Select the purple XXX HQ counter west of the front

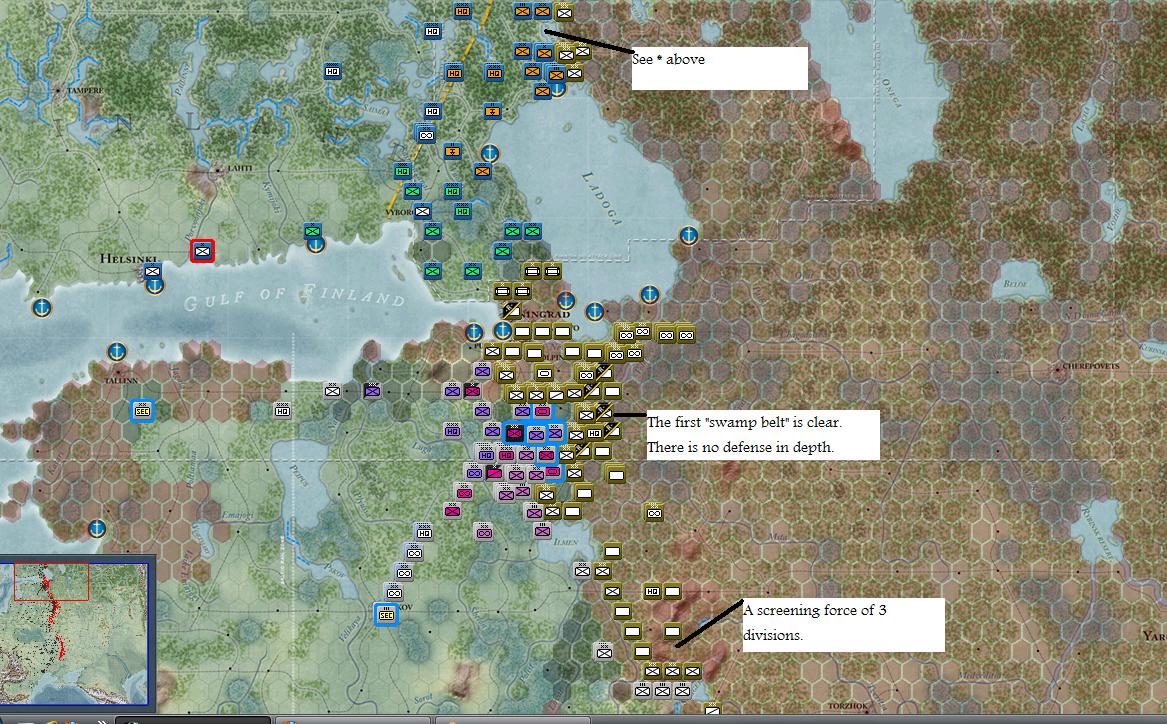point(452,430)
